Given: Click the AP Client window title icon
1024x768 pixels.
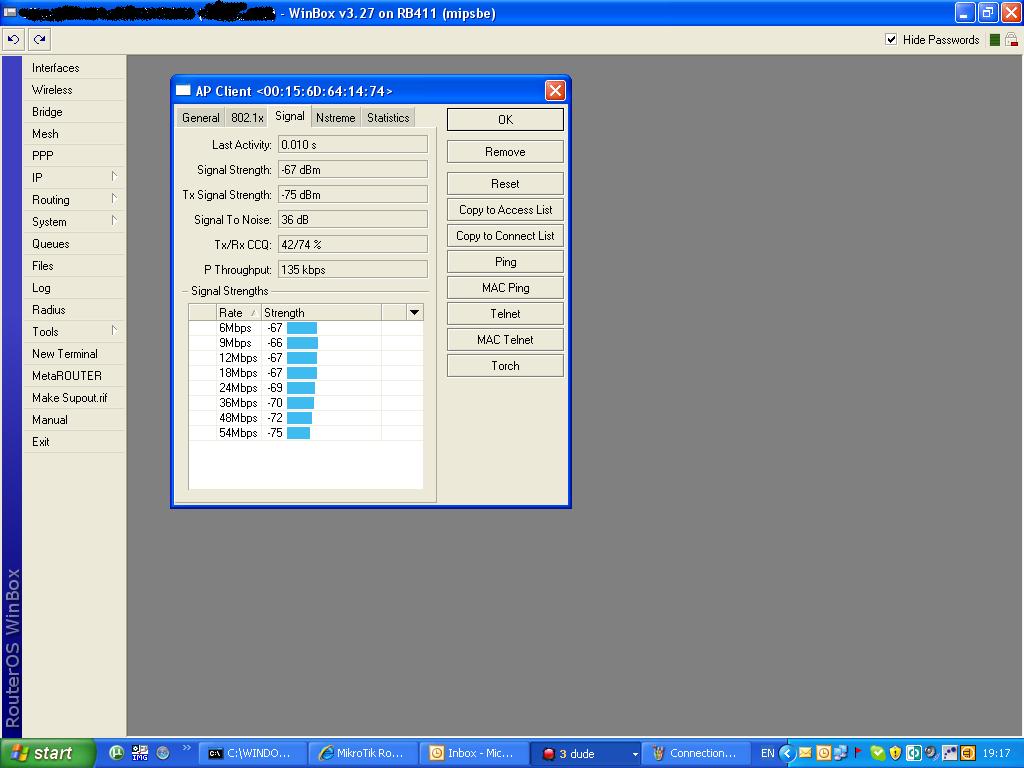Looking at the screenshot, I should tap(184, 90).
